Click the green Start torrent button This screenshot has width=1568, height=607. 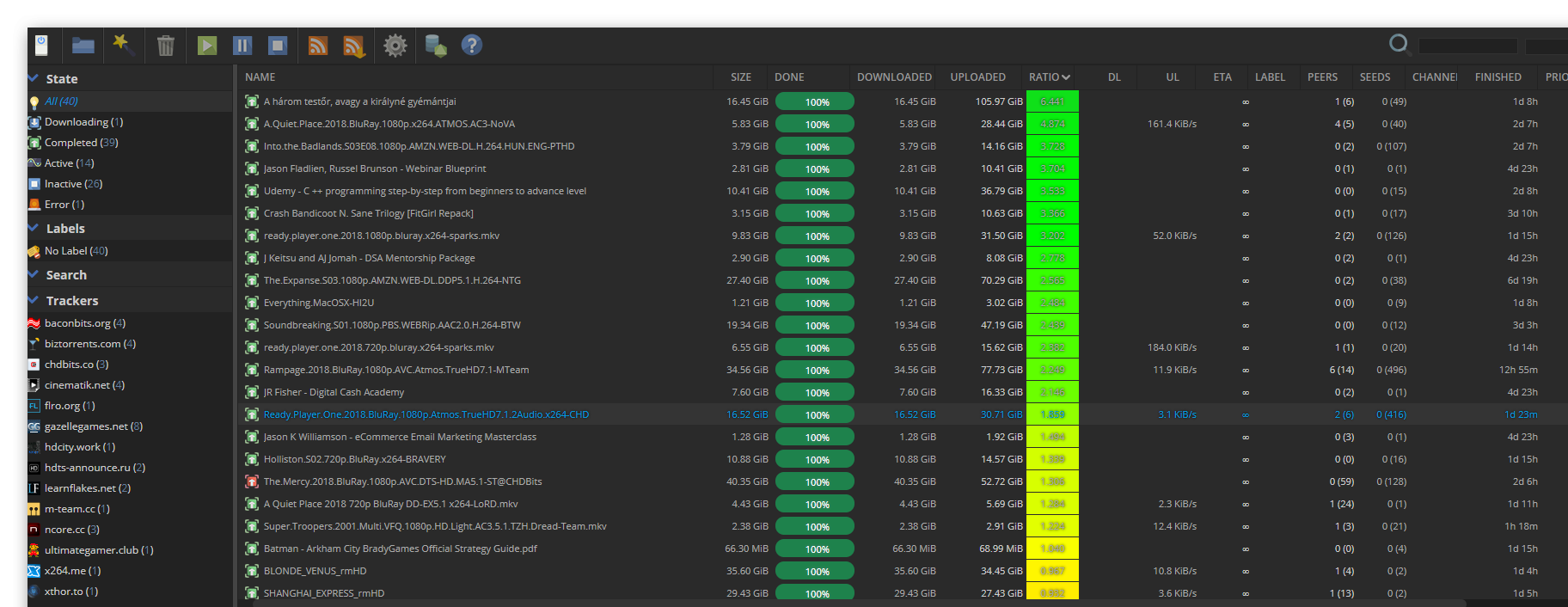tap(207, 46)
